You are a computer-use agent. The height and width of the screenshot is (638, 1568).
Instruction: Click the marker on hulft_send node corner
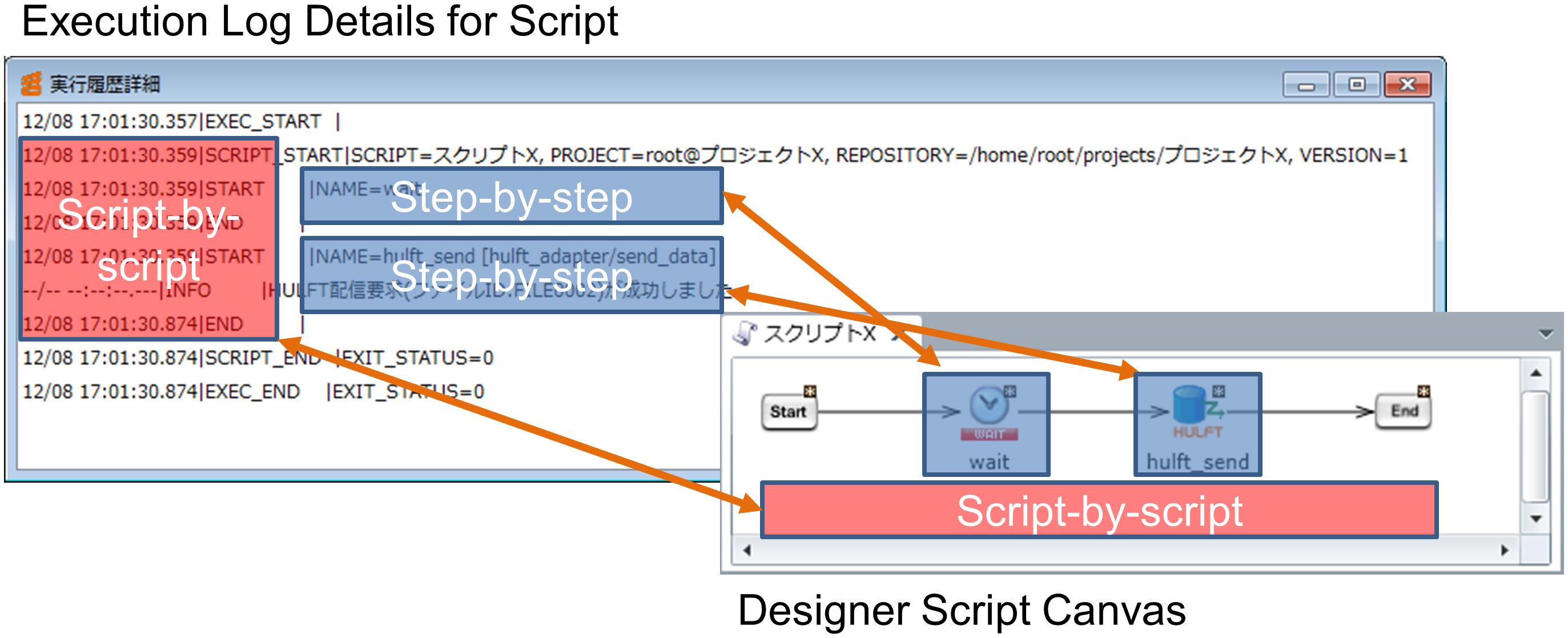pyautogui.click(x=1218, y=391)
